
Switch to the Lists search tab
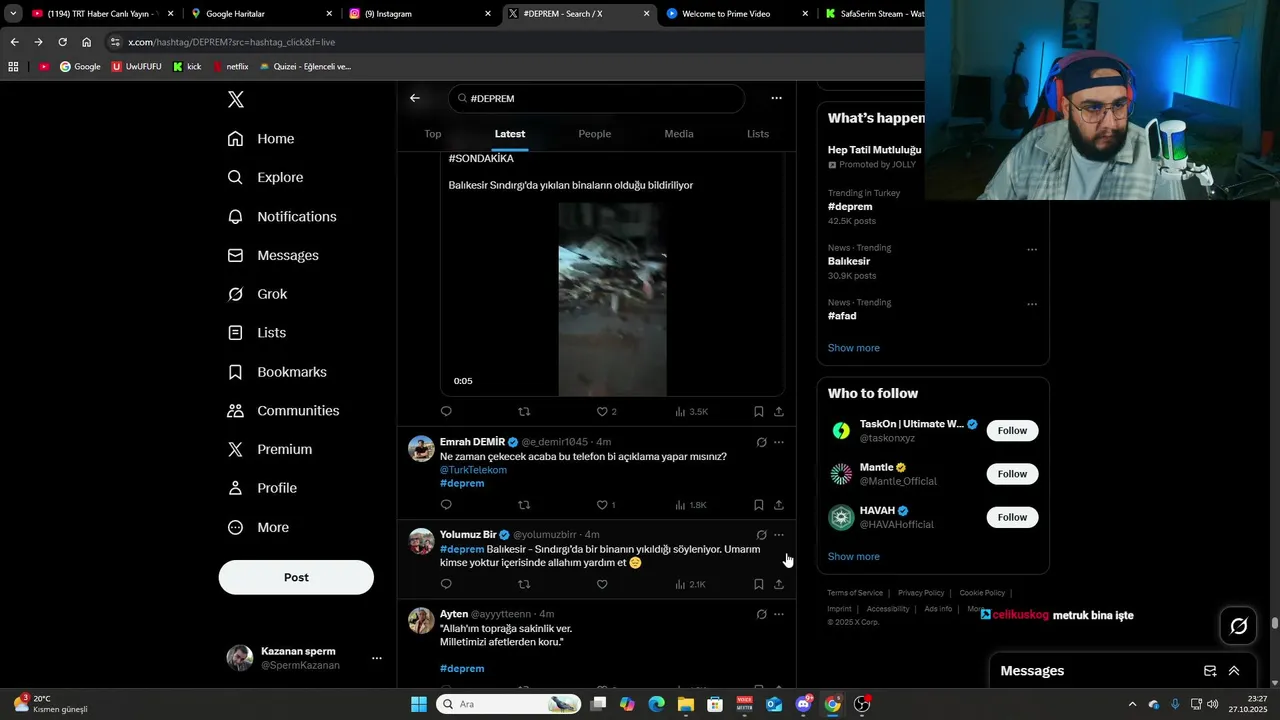click(758, 134)
